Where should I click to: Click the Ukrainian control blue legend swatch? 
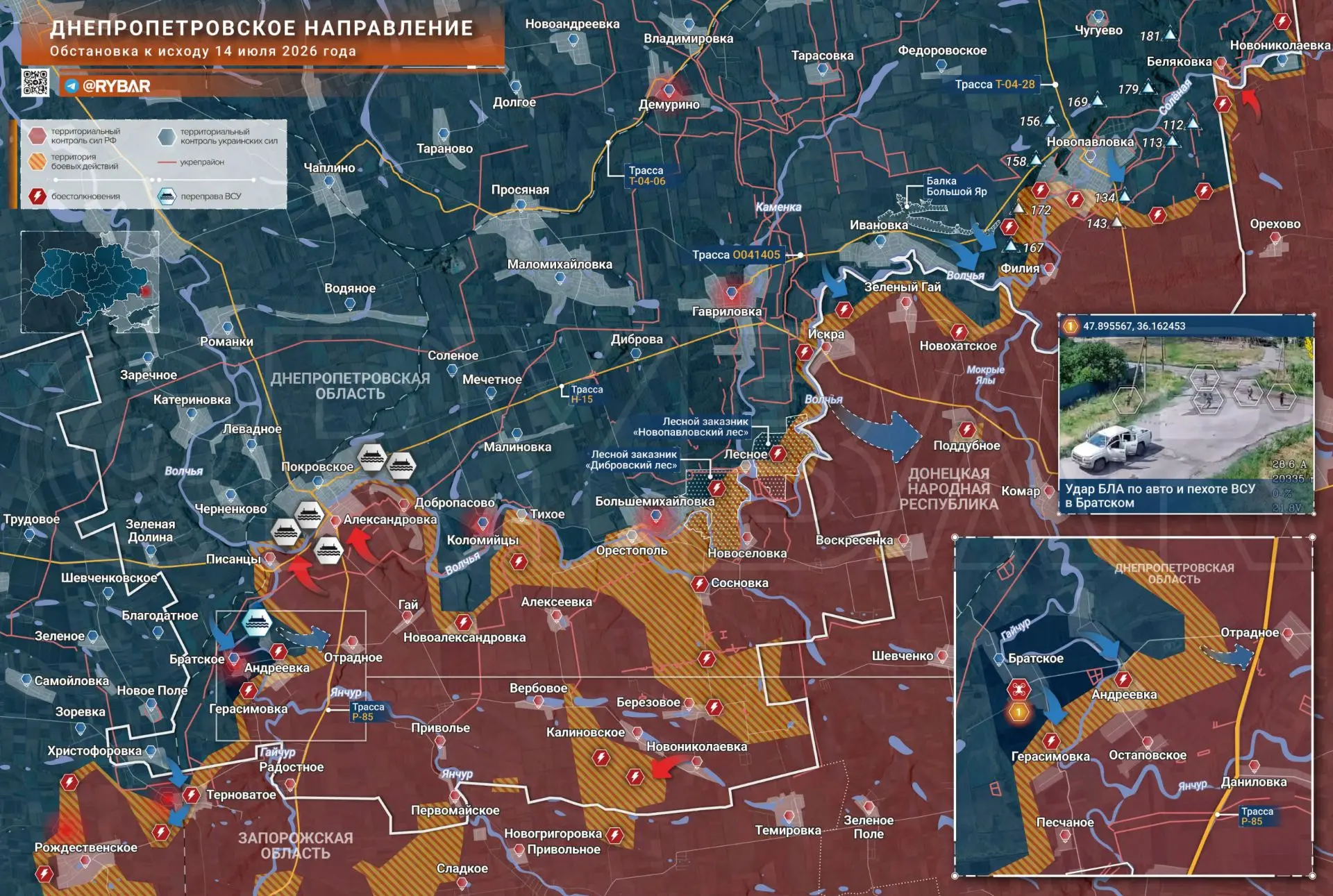coord(167,136)
